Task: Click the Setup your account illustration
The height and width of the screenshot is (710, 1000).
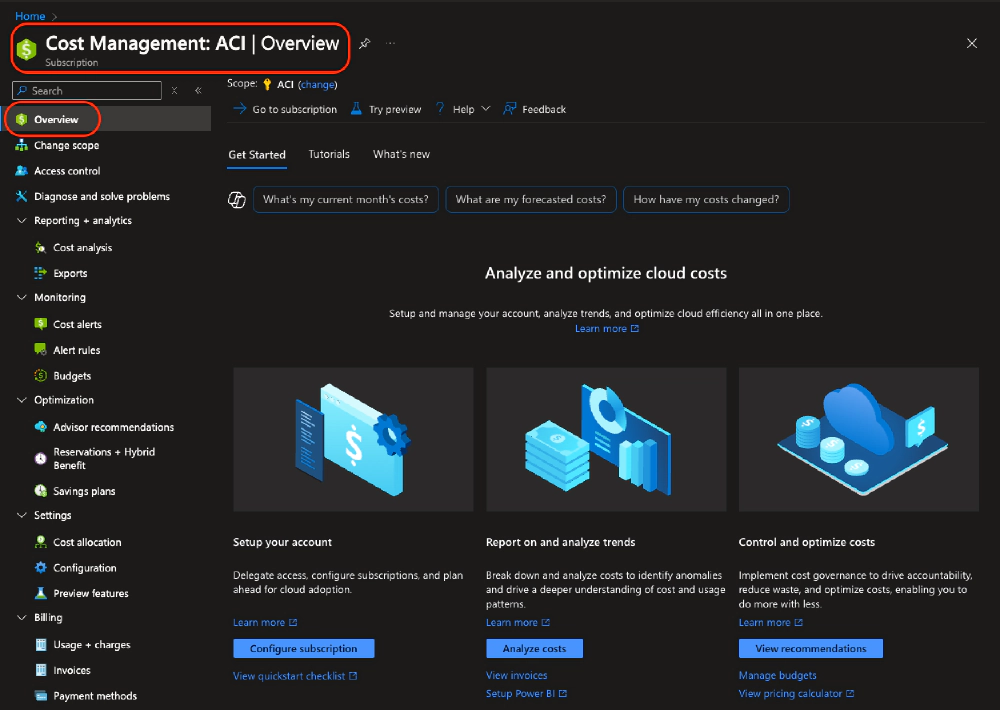Action: pos(353,439)
